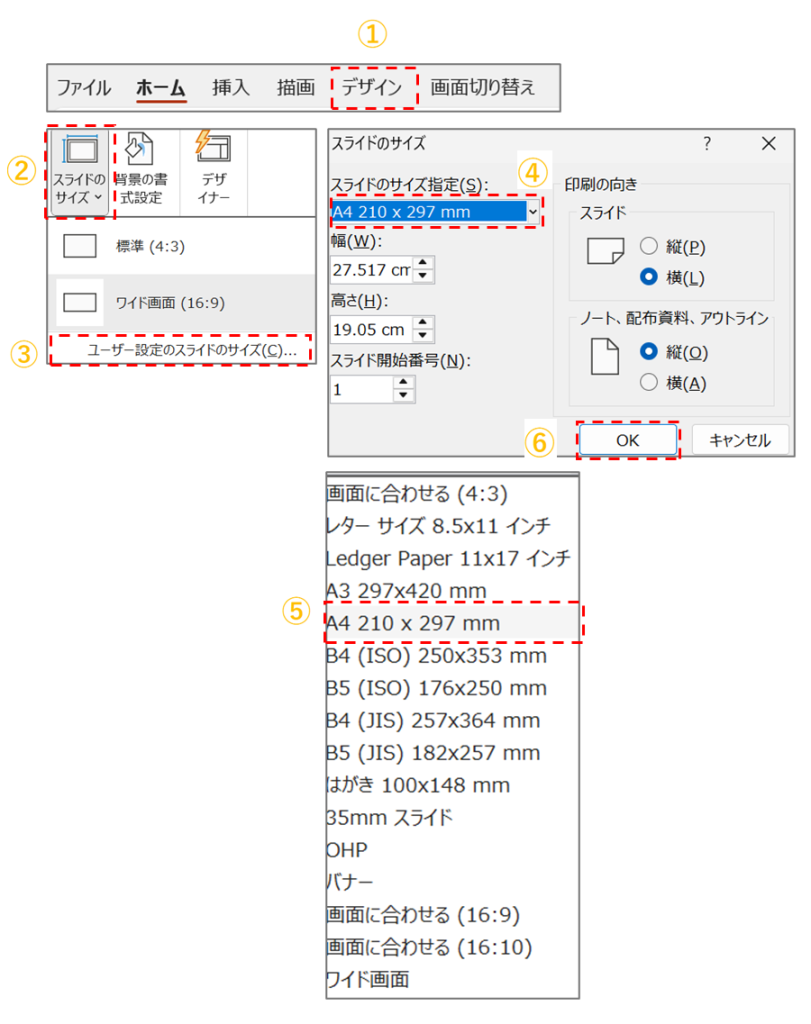This screenshot has width=811, height=1024.
Task: Click the help question mark in dialog
Action: tap(707, 144)
